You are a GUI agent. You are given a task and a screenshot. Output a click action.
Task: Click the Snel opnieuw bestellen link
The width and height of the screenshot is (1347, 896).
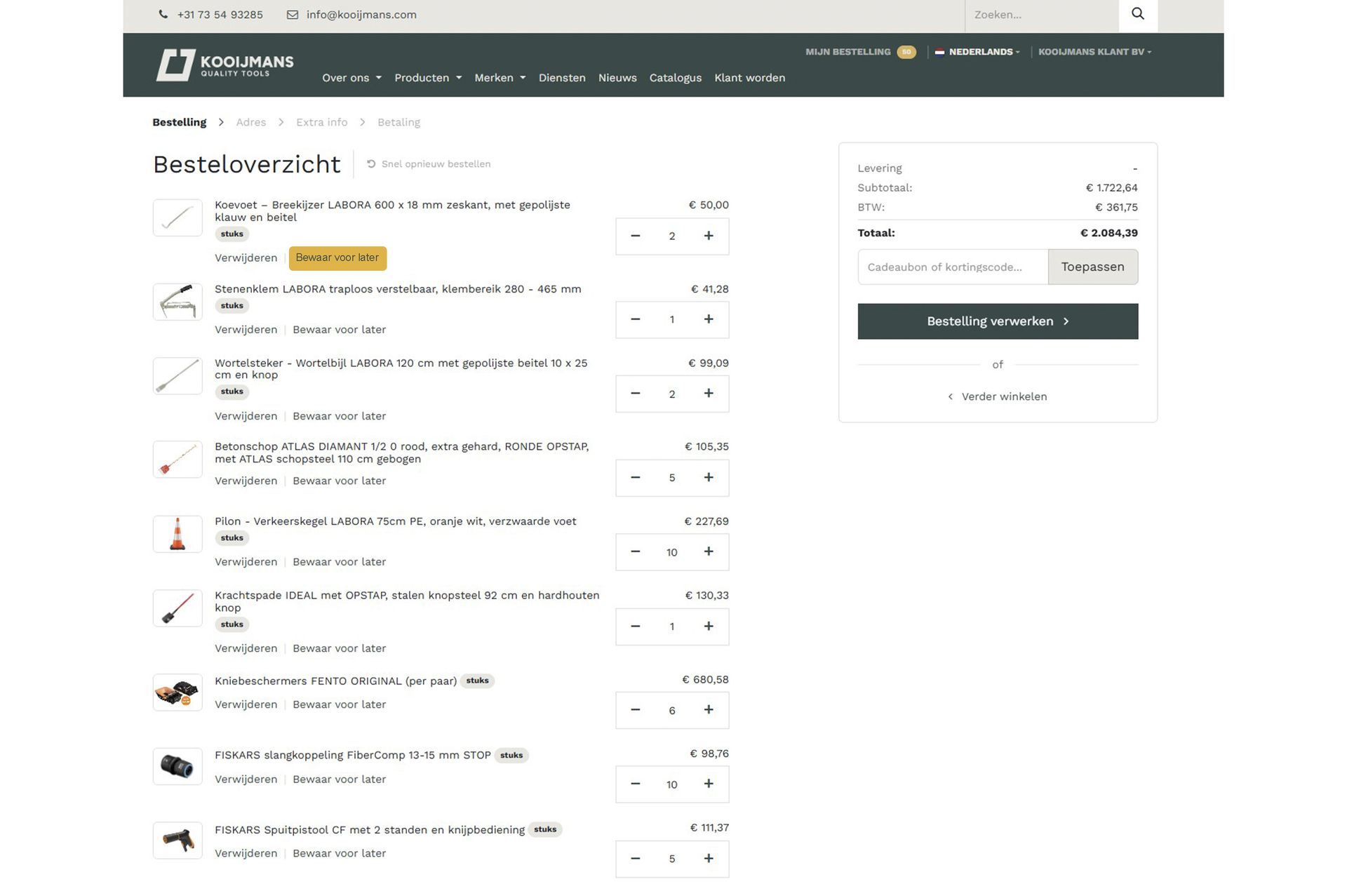(429, 164)
